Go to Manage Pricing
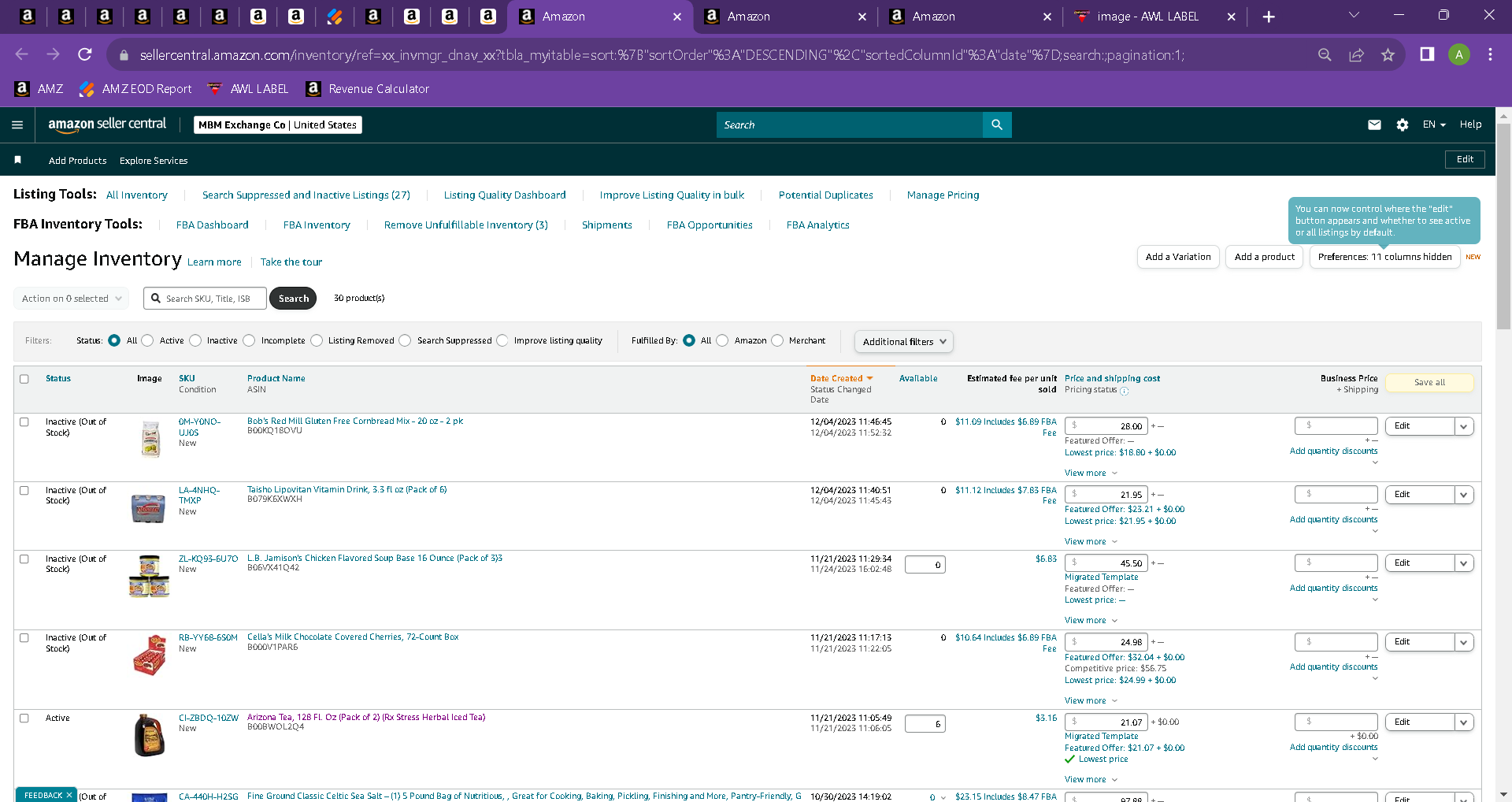The width and height of the screenshot is (1512, 802). tap(943, 195)
